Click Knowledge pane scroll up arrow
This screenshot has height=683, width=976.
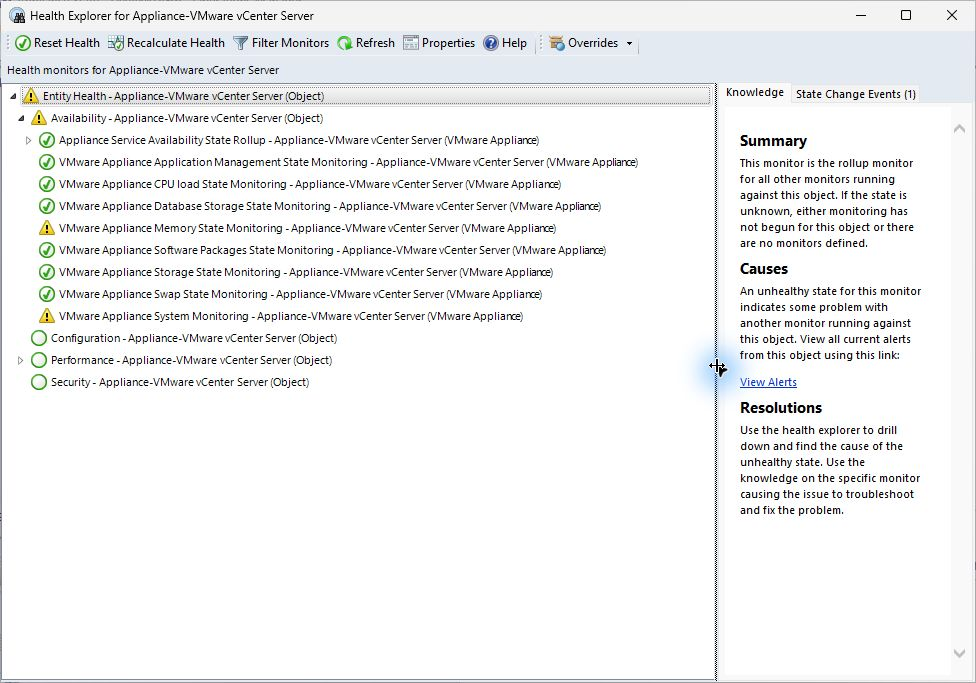click(x=959, y=129)
